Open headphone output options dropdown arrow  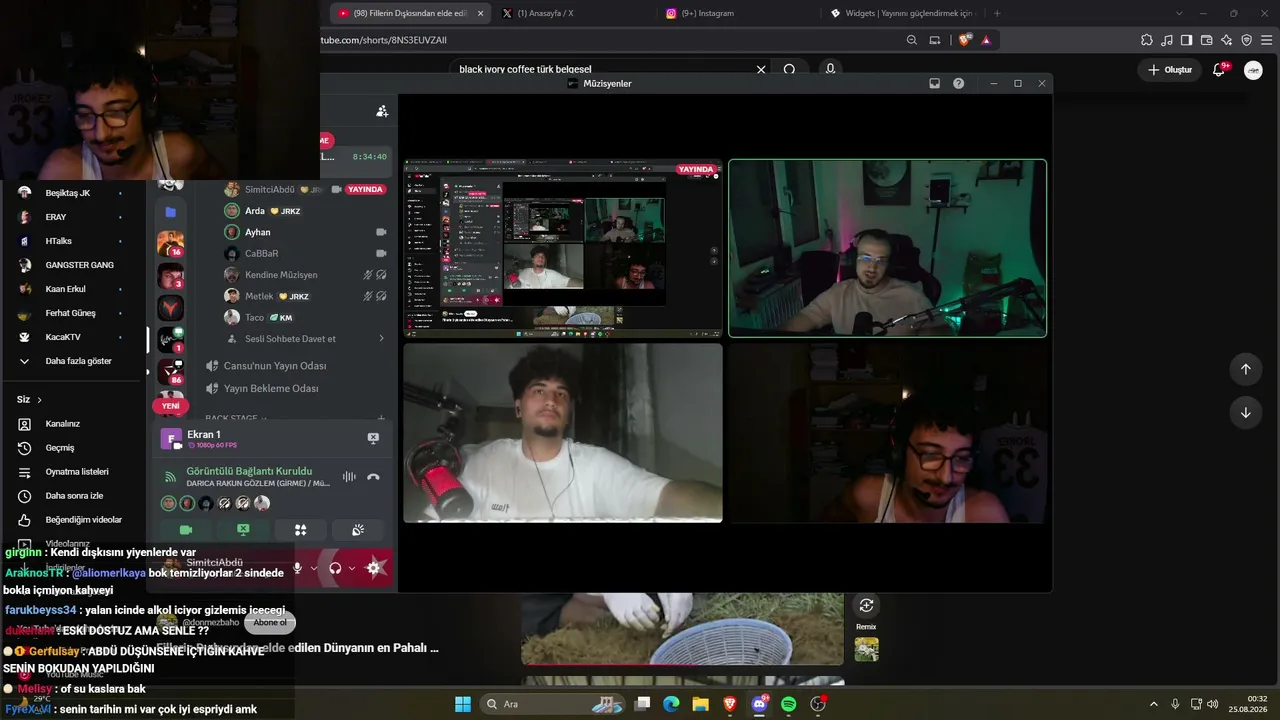(352, 568)
